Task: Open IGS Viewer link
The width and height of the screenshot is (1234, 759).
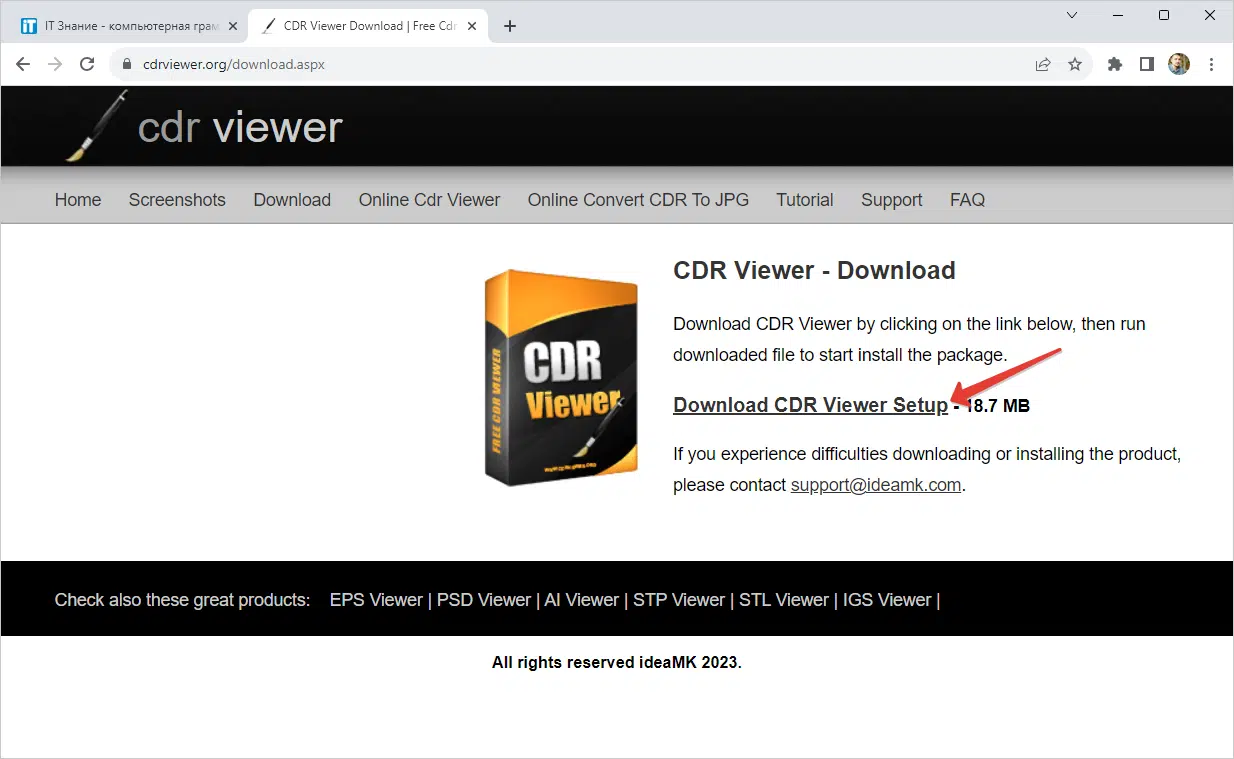Action: pos(887,600)
